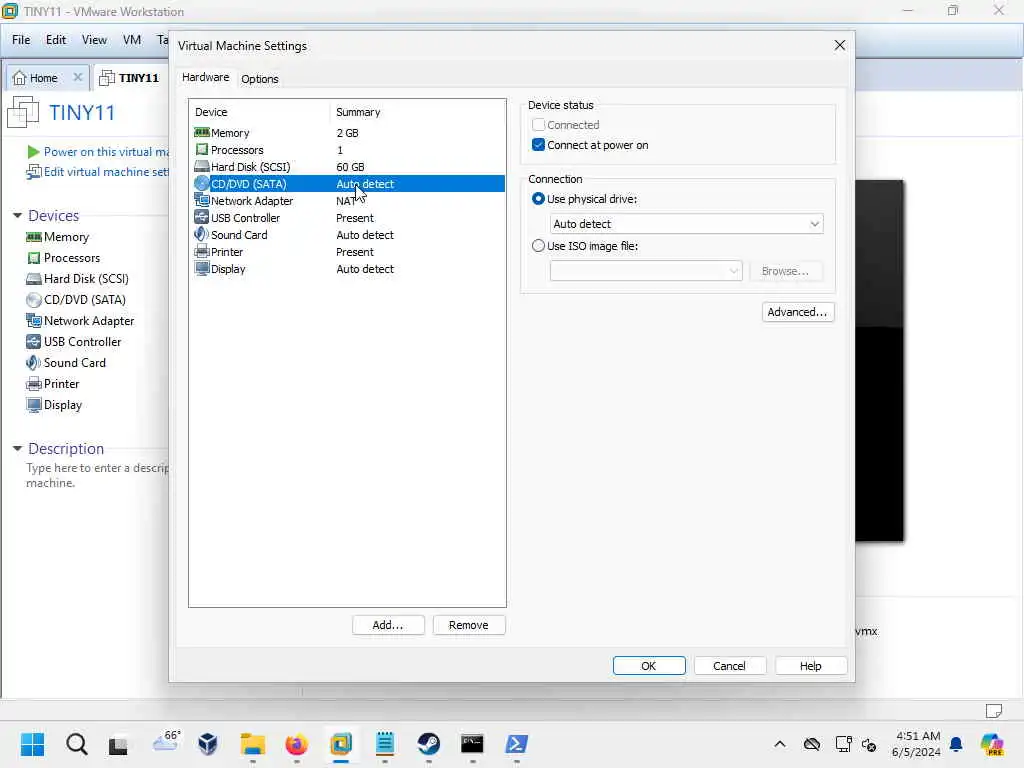Click the Sound Card icon in the settings list
This screenshot has height=768, width=1024.
coord(202,234)
